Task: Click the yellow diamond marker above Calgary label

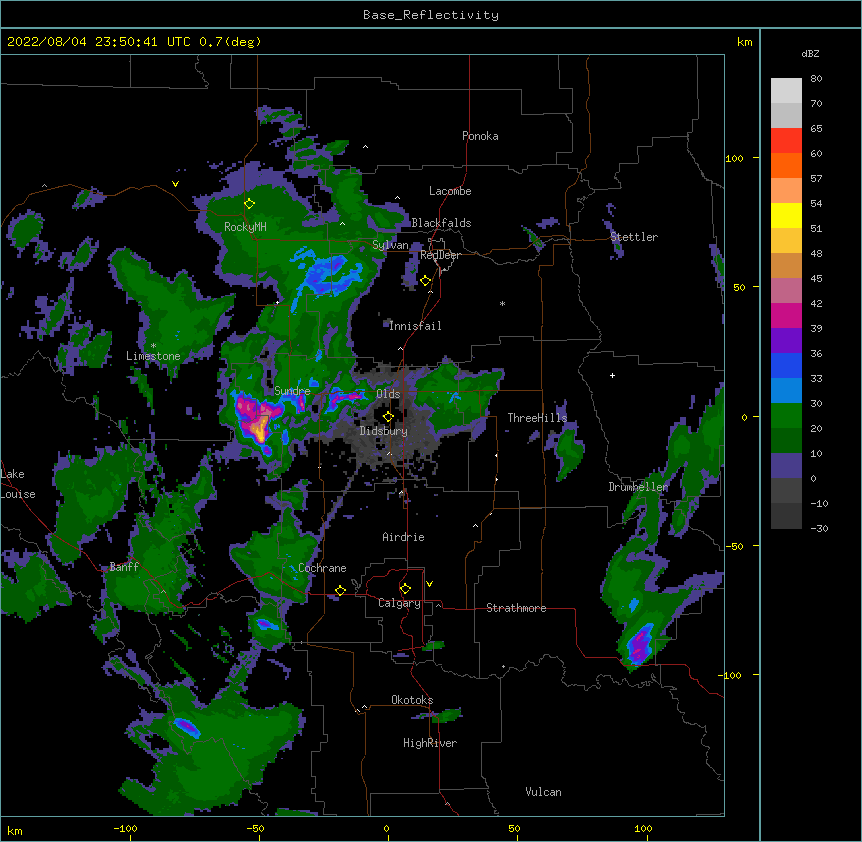Action: [405, 589]
